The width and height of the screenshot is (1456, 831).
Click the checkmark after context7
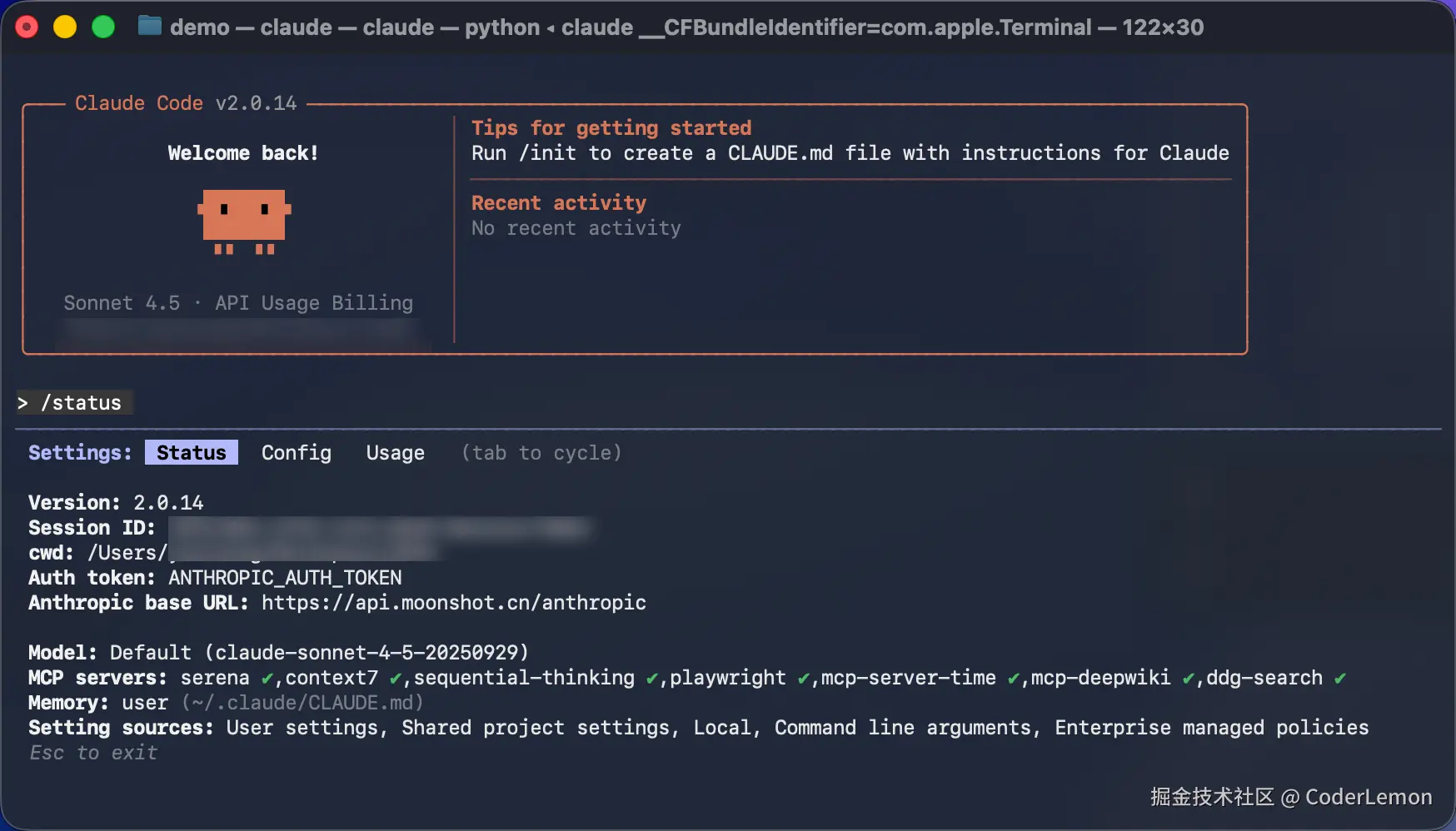click(x=396, y=679)
